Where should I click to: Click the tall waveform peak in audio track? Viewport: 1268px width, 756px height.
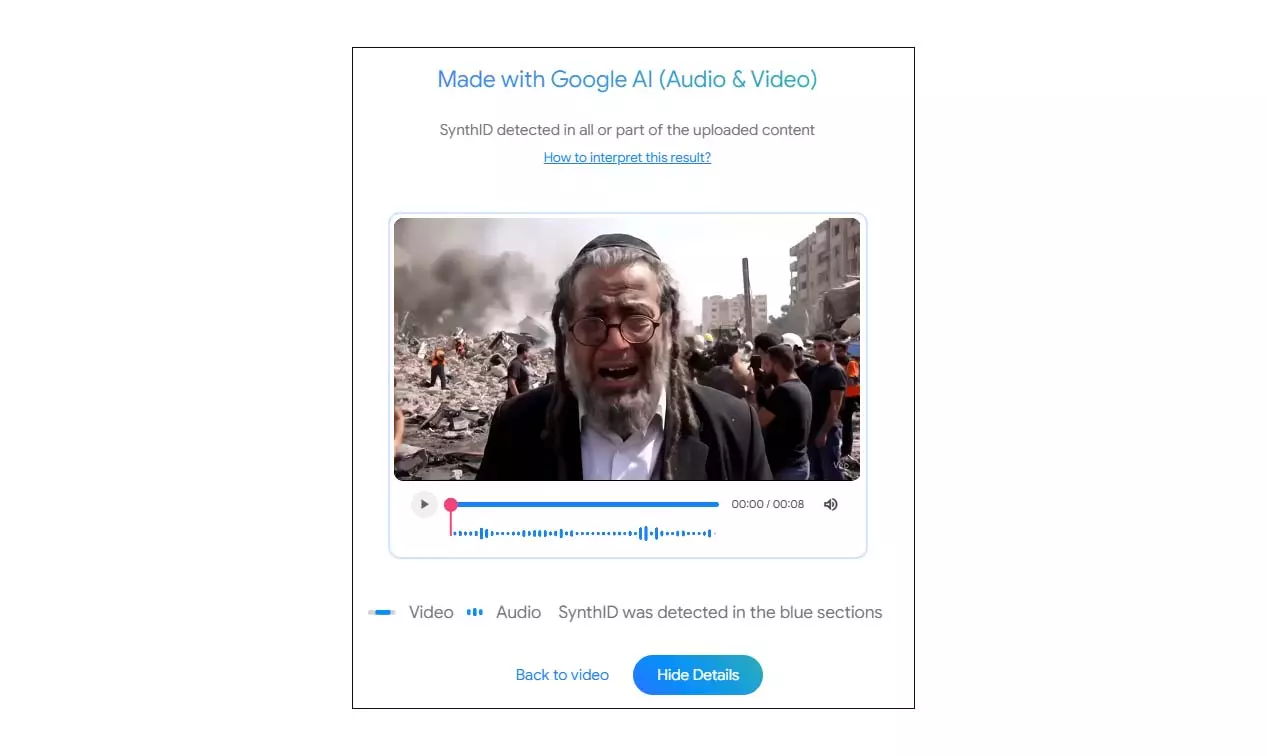point(644,533)
